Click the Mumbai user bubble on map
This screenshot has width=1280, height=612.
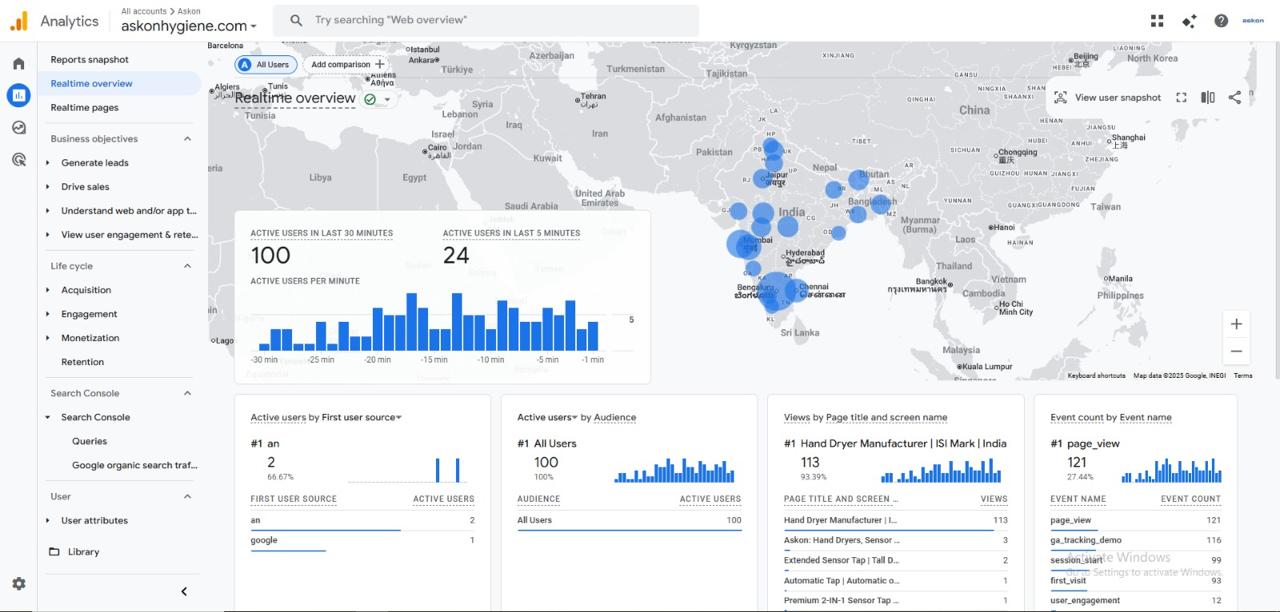tap(743, 243)
